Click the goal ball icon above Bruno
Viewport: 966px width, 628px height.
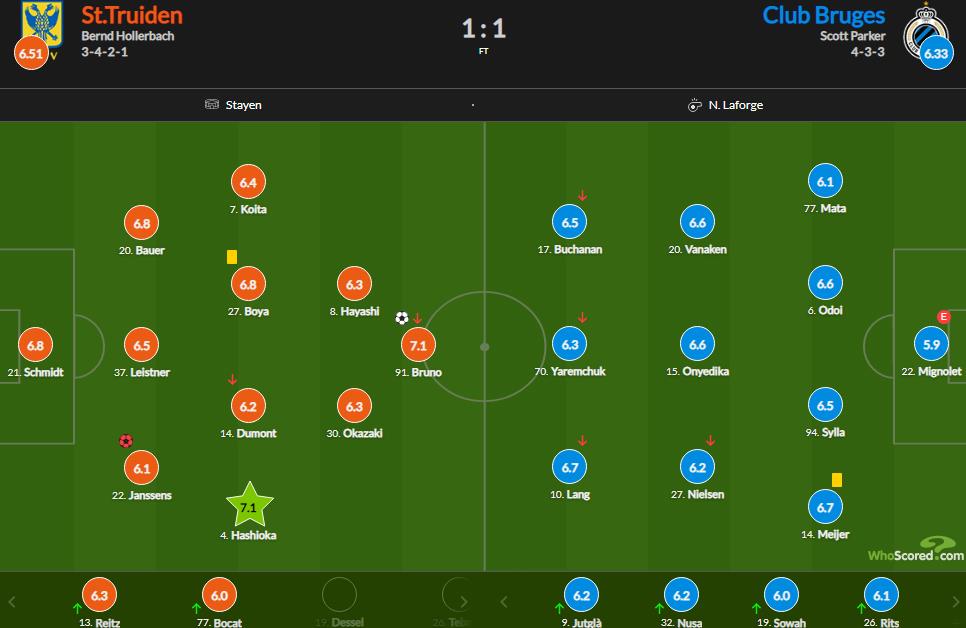point(402,318)
